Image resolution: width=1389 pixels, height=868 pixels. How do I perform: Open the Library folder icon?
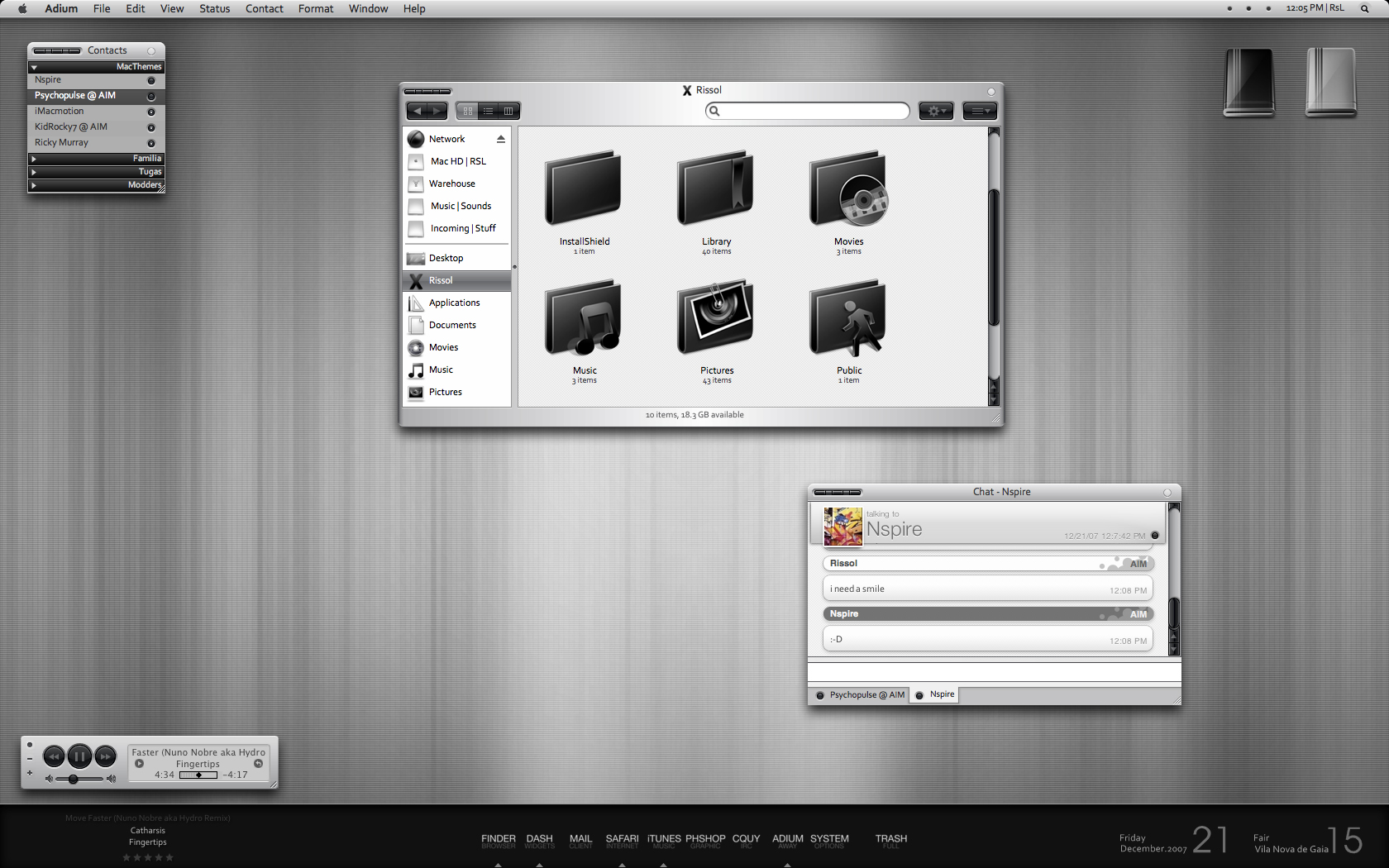coord(716,188)
